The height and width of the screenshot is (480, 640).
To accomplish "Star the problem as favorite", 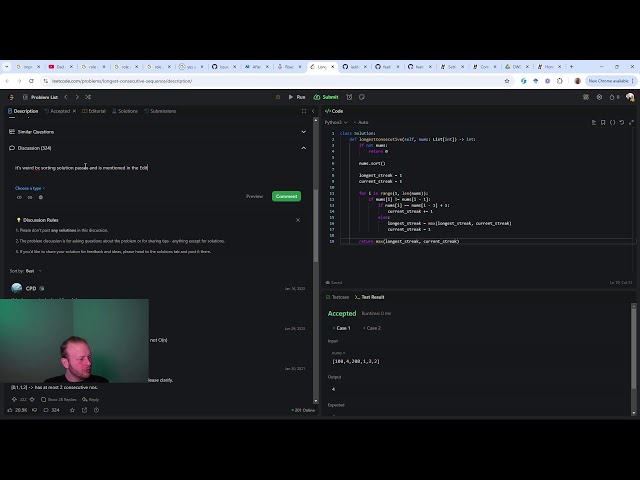I will click(x=72, y=410).
